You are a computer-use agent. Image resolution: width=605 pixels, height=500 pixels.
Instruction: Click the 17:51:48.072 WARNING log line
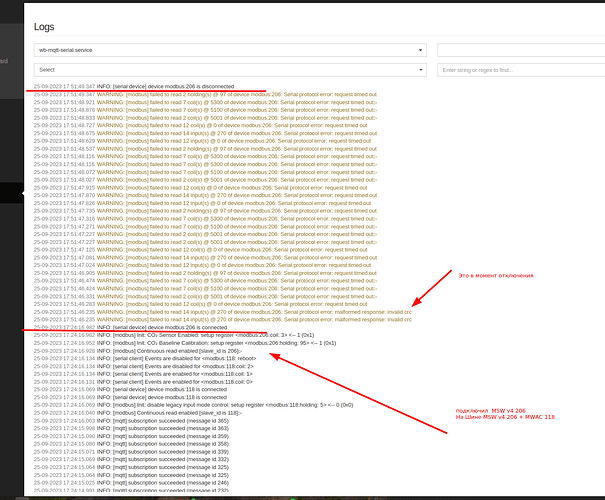click(x=205, y=172)
